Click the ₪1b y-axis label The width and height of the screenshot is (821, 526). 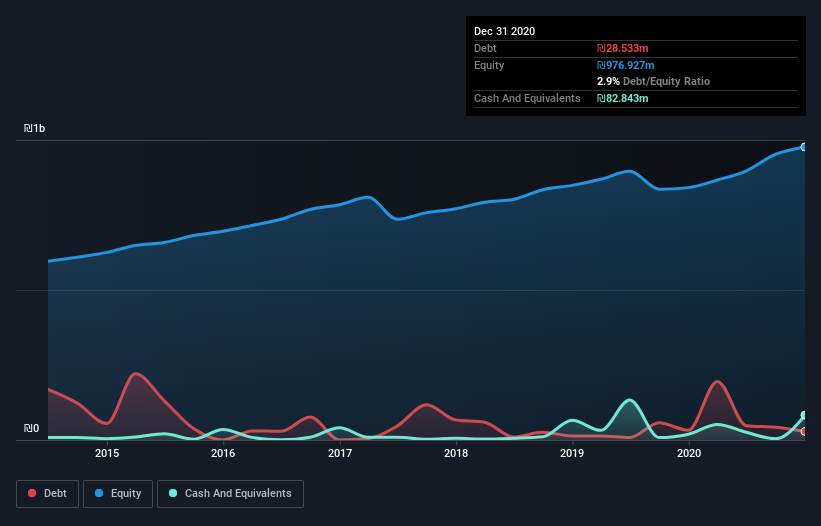35,128
